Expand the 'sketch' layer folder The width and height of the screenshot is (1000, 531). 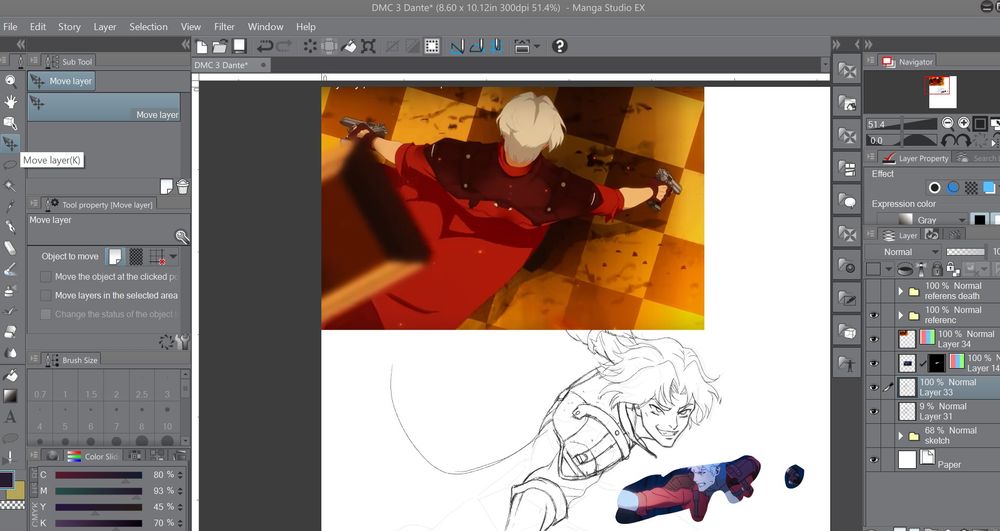tap(901, 436)
